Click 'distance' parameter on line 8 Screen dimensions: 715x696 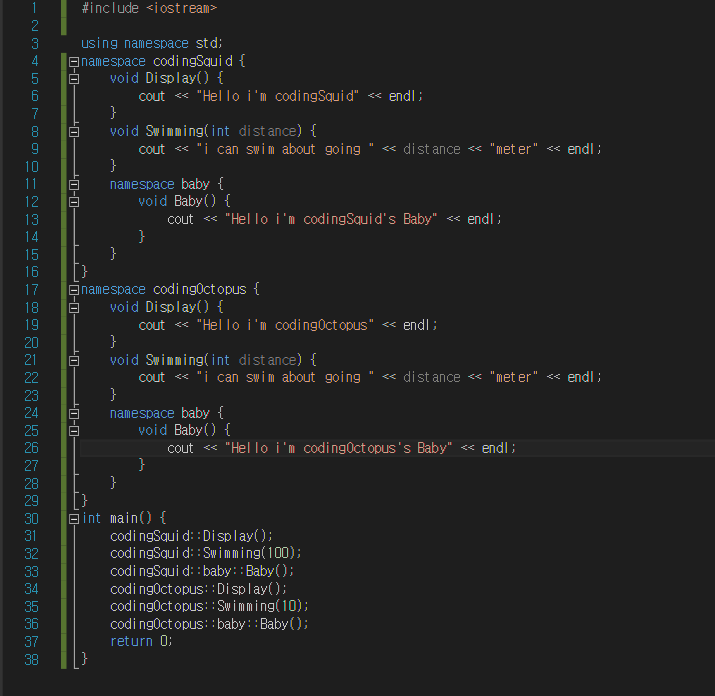click(268, 131)
